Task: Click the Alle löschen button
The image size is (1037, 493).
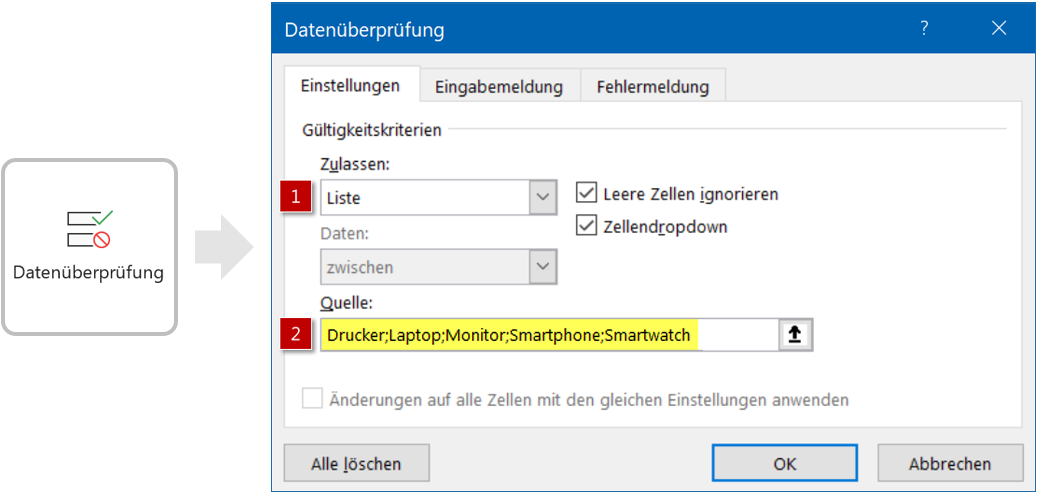Action: coord(356,463)
